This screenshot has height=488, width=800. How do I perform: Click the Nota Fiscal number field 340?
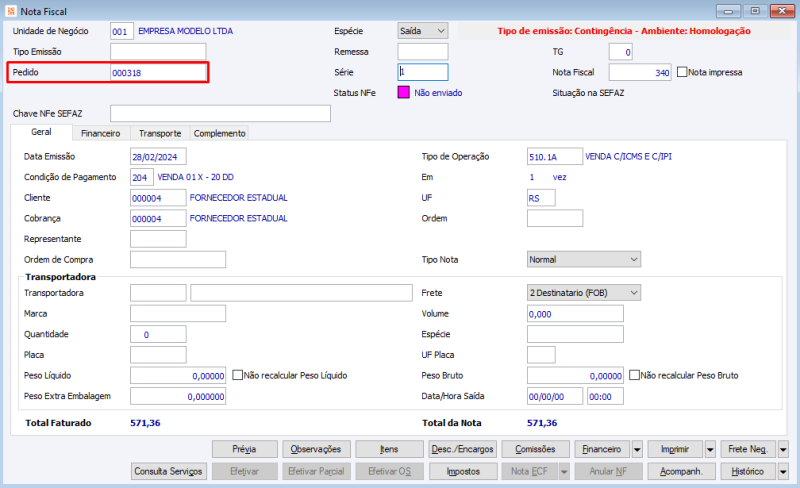tap(640, 72)
